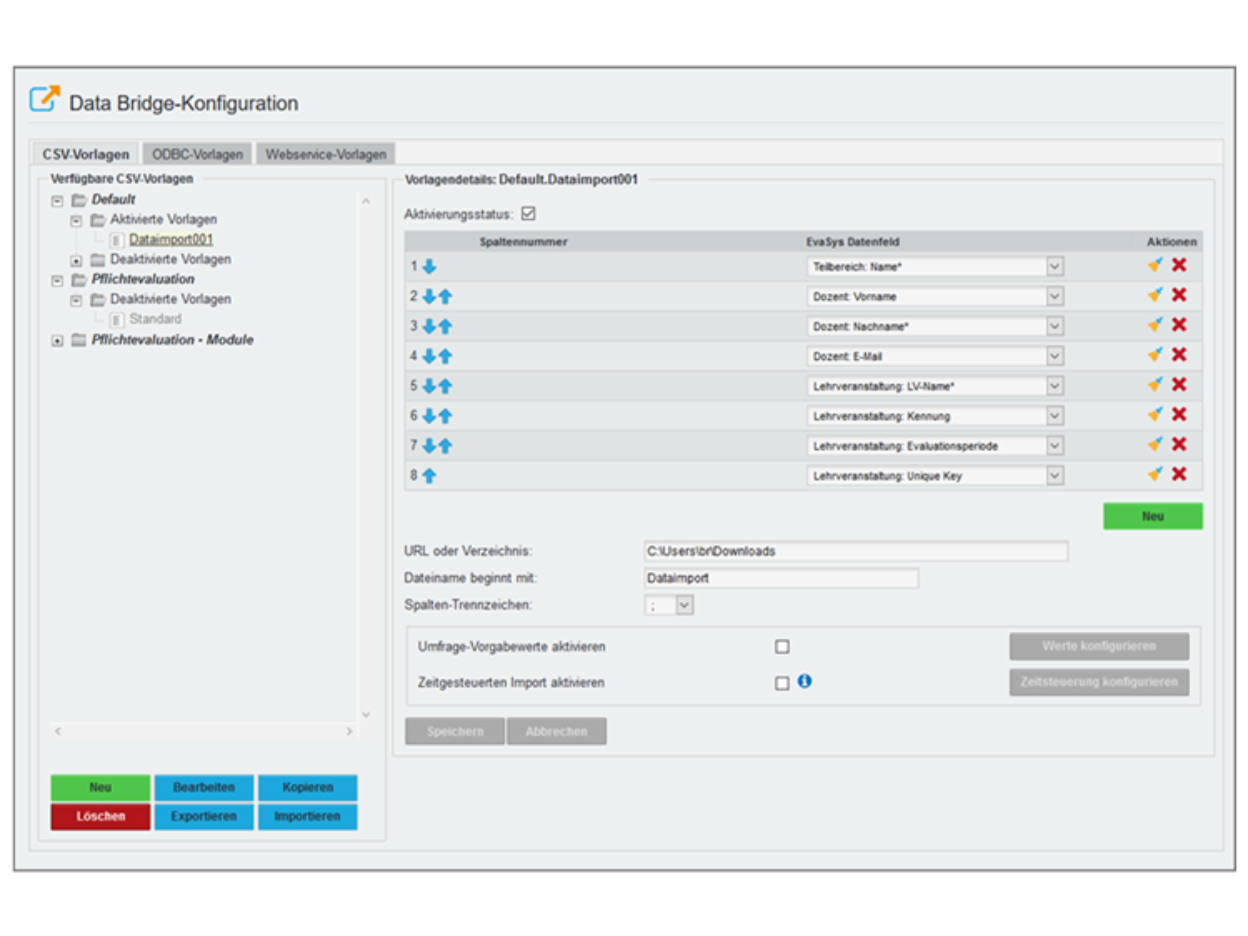Open the dropdown for Dozent: Nachname field
The image size is (1248, 936).
(x=1055, y=326)
